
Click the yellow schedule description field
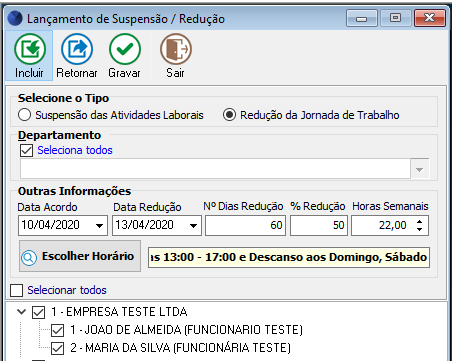(x=289, y=257)
